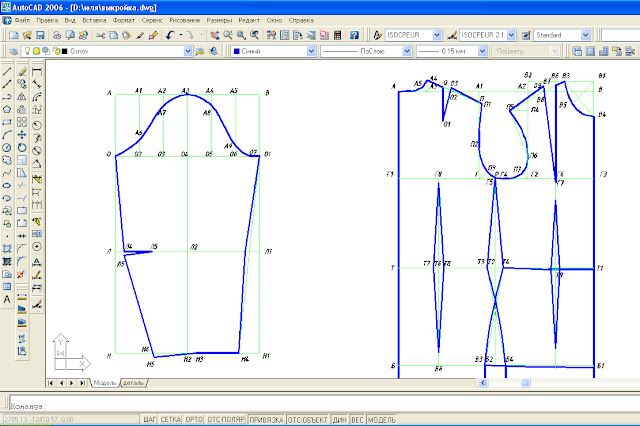Image resolution: width=640 pixels, height=426 pixels.
Task: Create a new drawing with the New icon
Action: (13, 36)
